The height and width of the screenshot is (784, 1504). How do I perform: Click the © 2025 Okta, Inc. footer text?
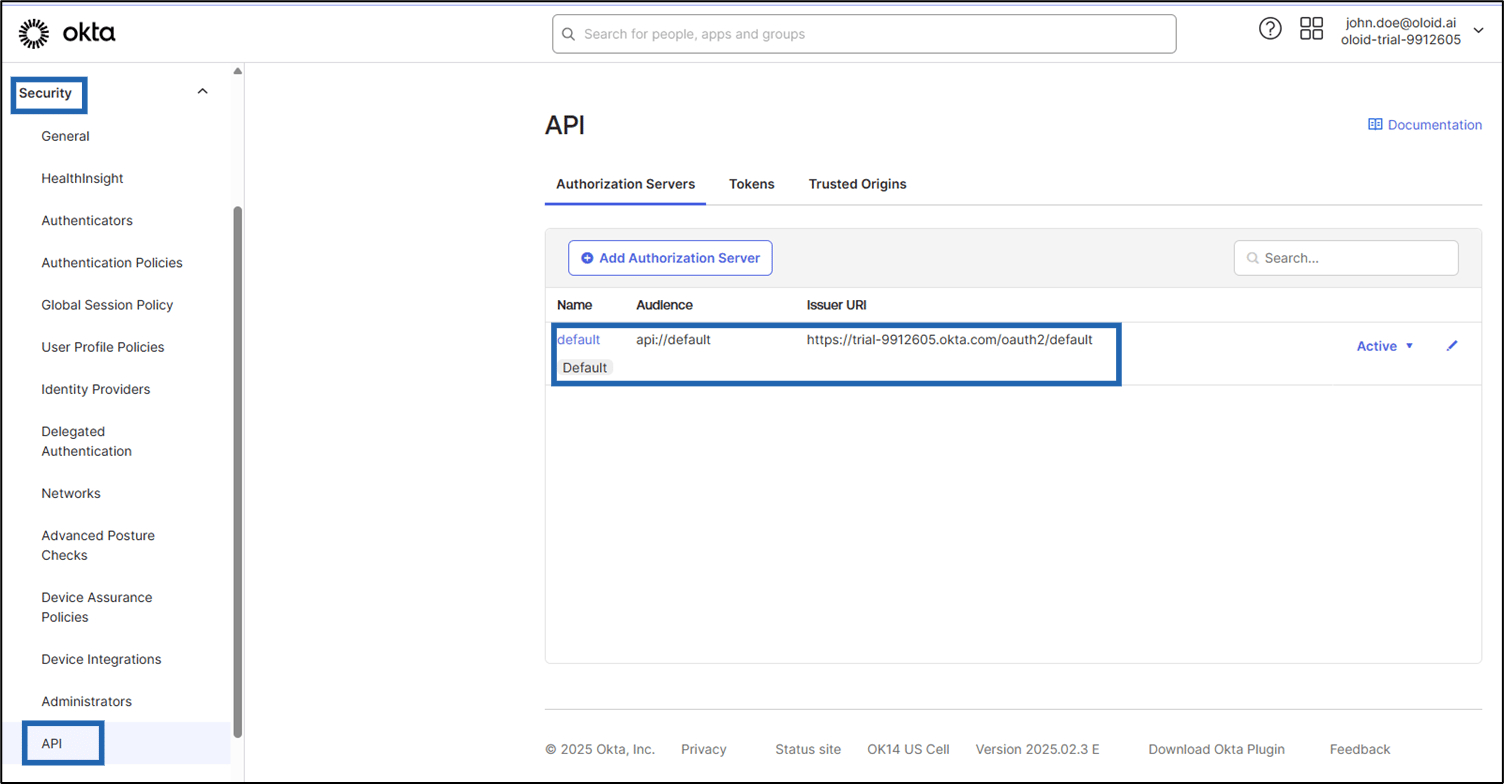(x=600, y=749)
